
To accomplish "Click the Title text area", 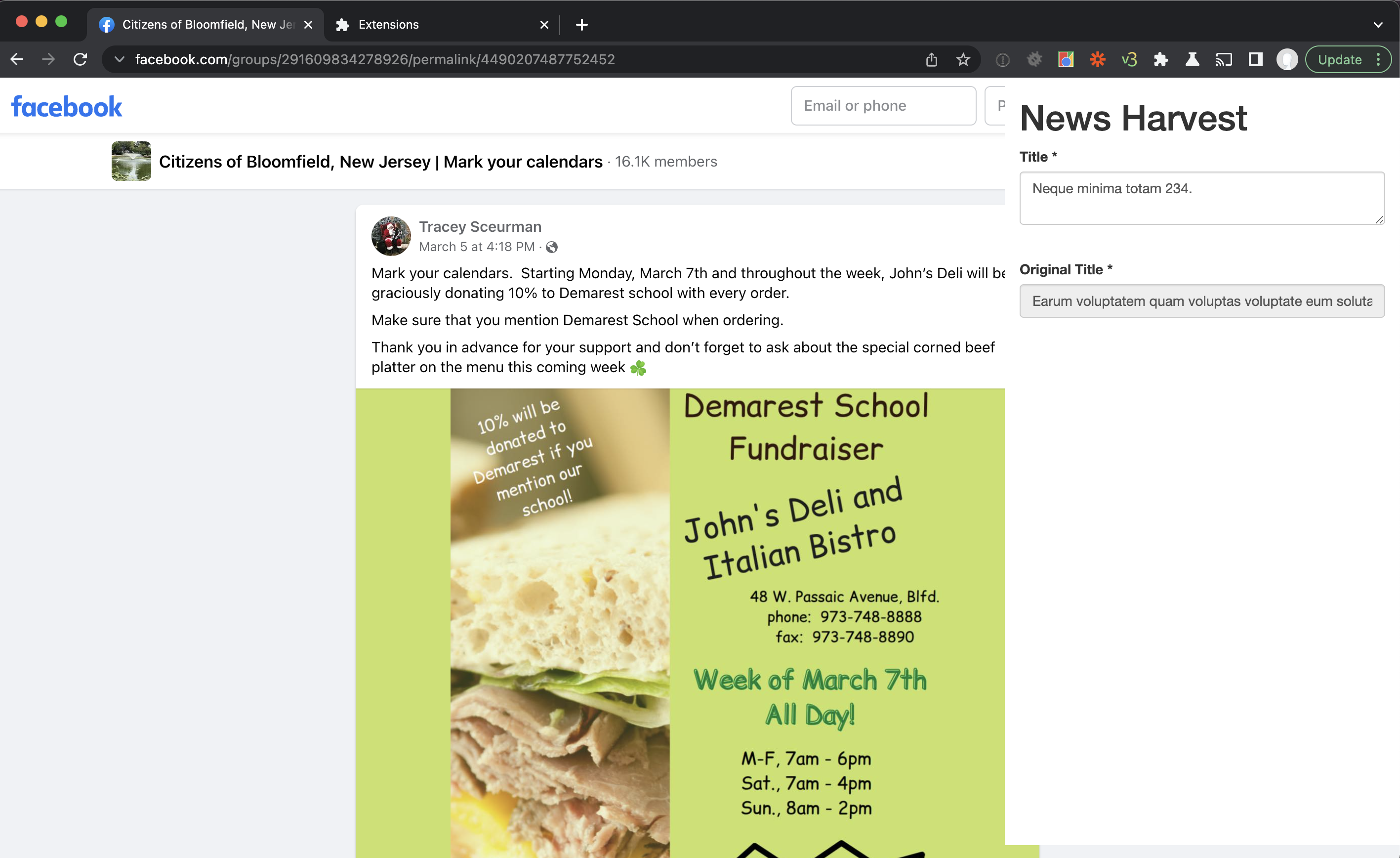I will tap(1201, 198).
